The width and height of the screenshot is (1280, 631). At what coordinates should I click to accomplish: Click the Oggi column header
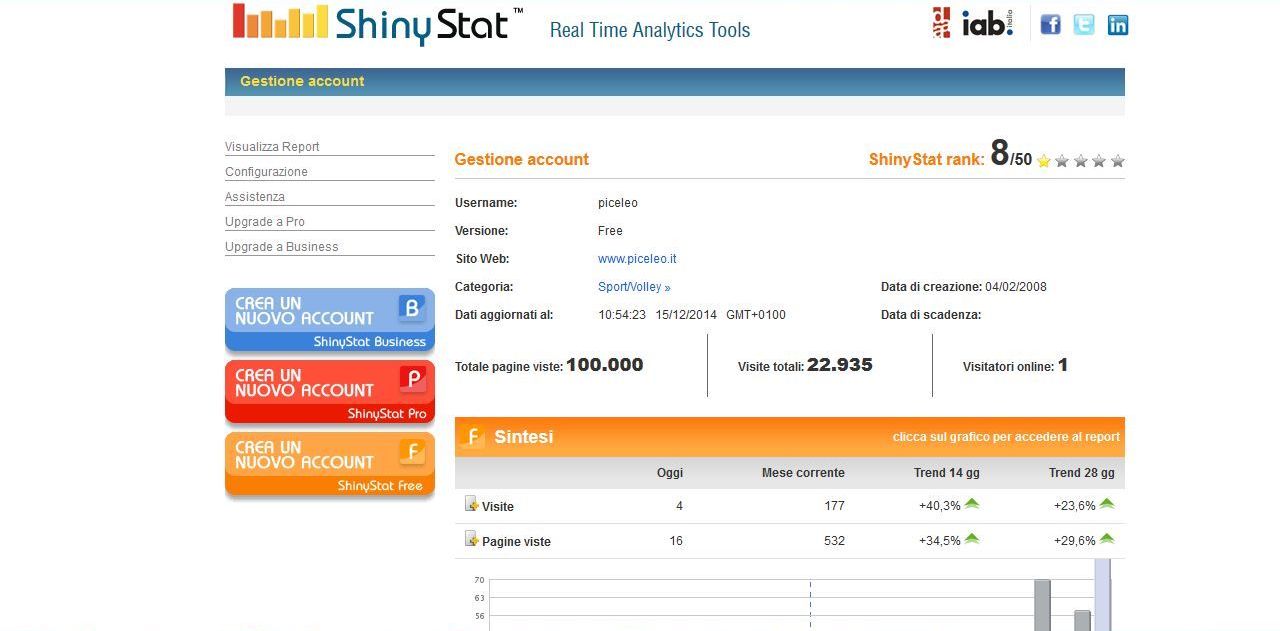(x=670, y=472)
